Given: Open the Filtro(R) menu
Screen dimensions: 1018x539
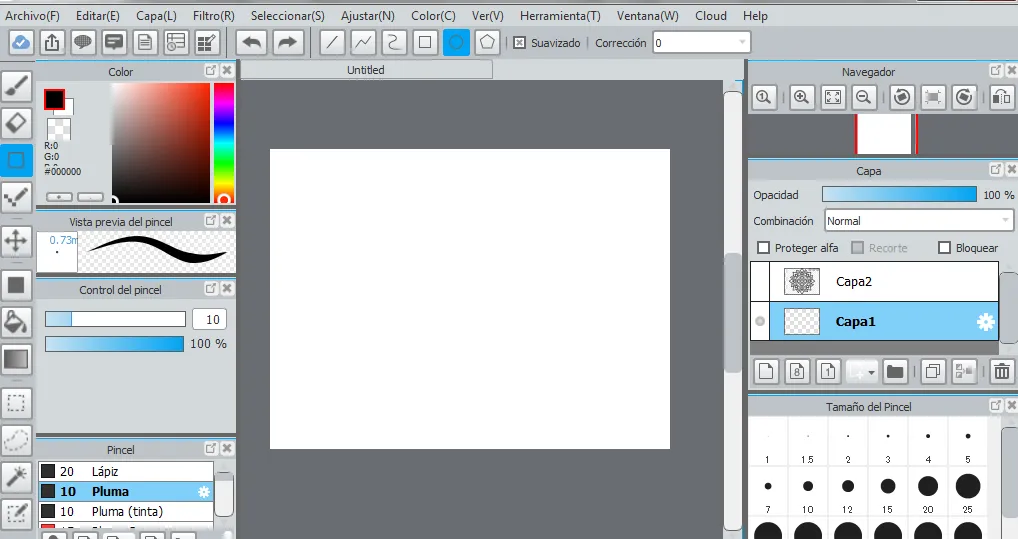Looking at the screenshot, I should coord(214,16).
